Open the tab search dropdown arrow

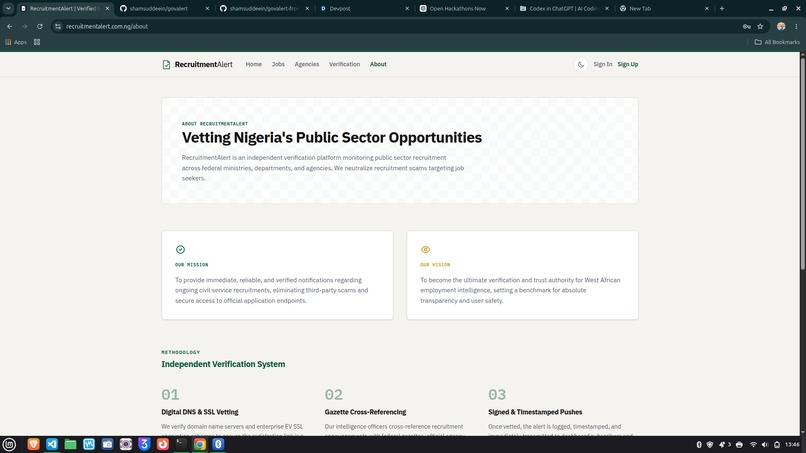(x=8, y=8)
